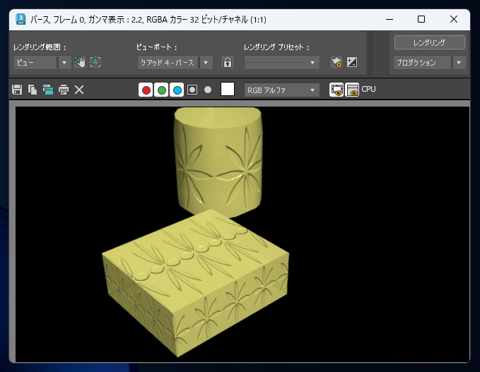The height and width of the screenshot is (372, 480).
Task: Toggle the lock to viewport icon
Action: (x=227, y=62)
